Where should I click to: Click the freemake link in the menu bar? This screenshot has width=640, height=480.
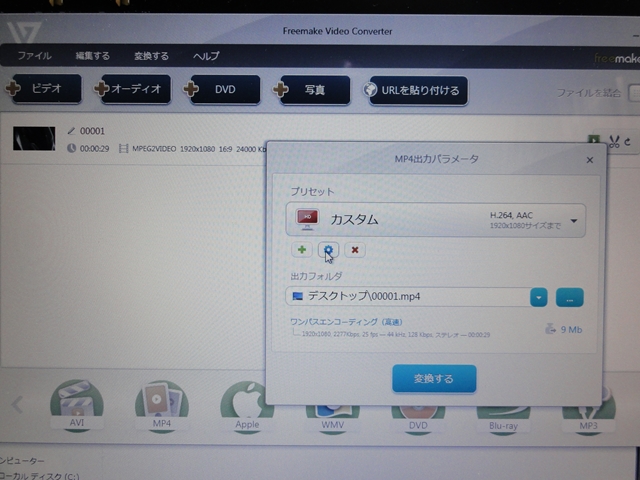point(617,58)
